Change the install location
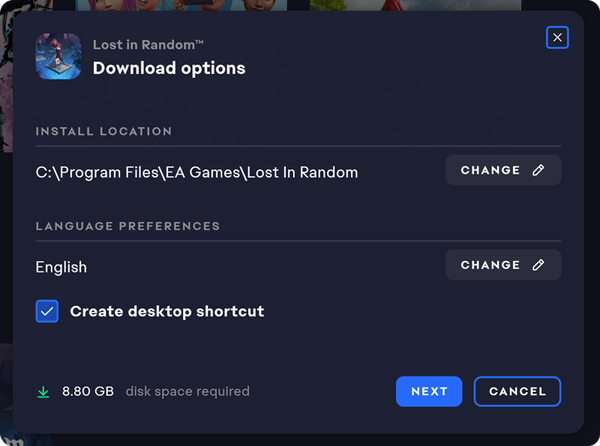The height and width of the screenshot is (446, 600). [x=503, y=170]
